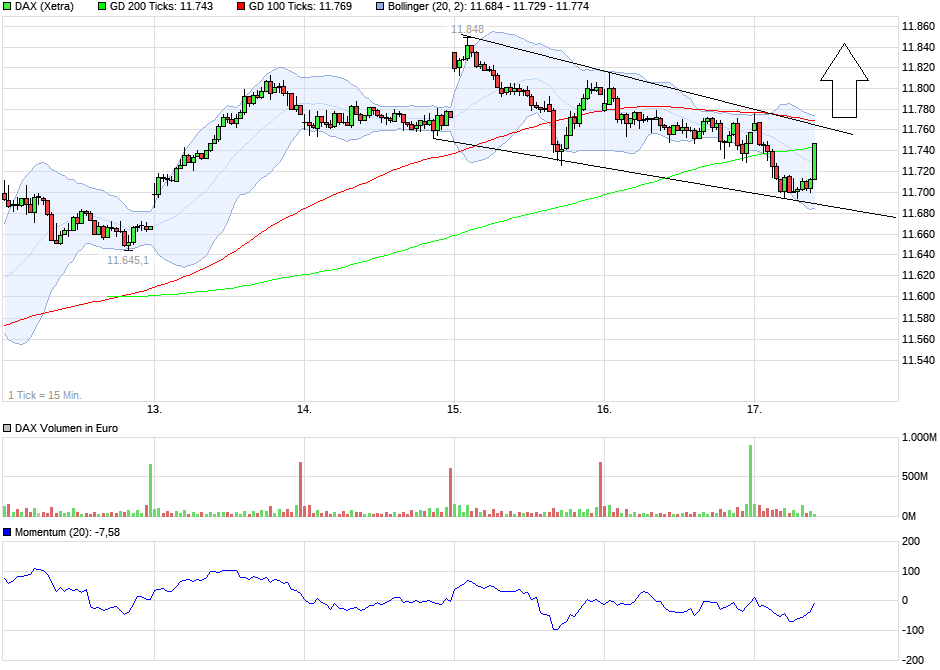Click the price axis value 11.680
This screenshot has width=940, height=670.
(x=918, y=213)
